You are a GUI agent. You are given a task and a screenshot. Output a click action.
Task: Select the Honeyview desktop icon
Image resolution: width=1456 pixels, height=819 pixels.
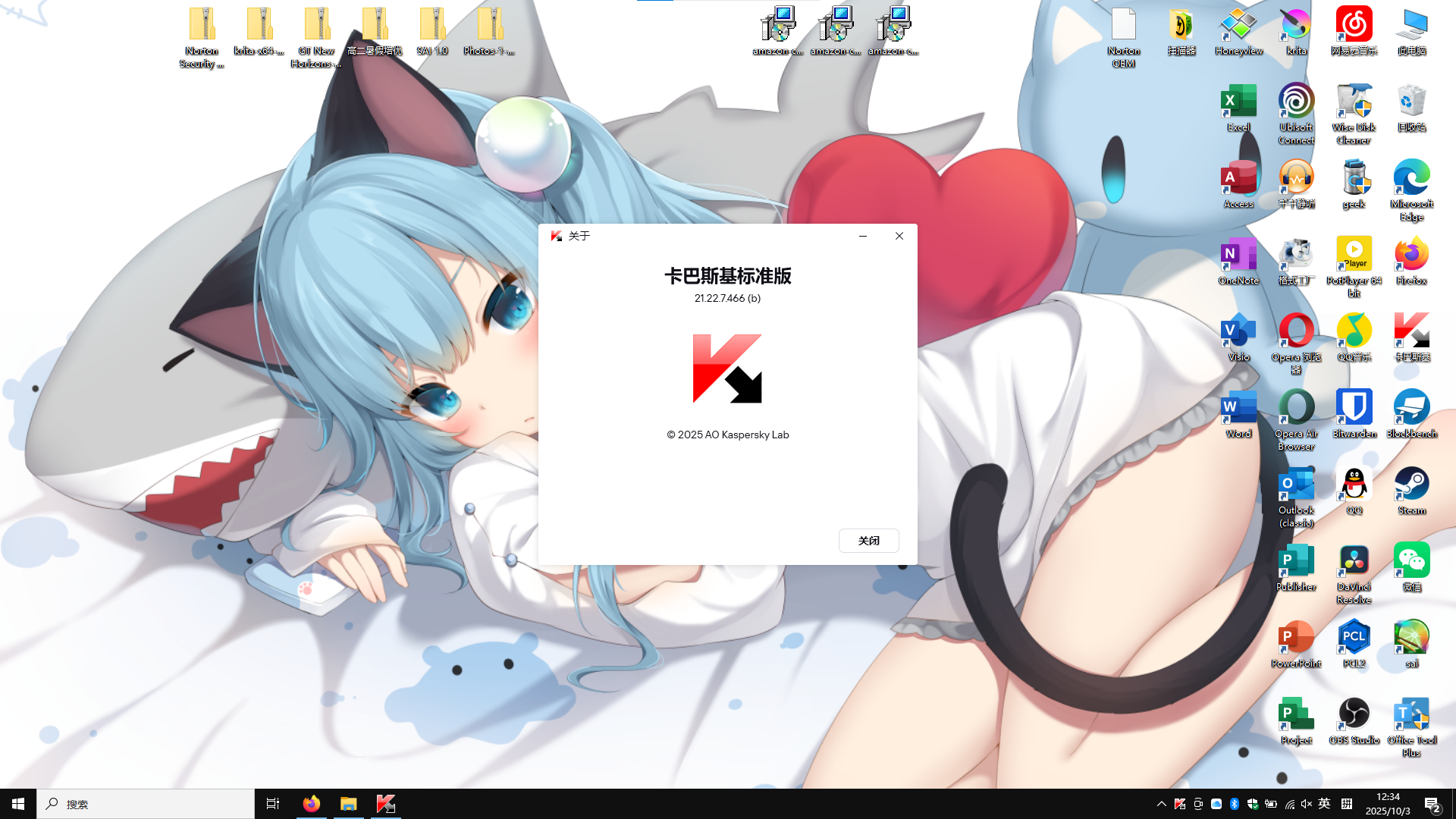(x=1238, y=32)
